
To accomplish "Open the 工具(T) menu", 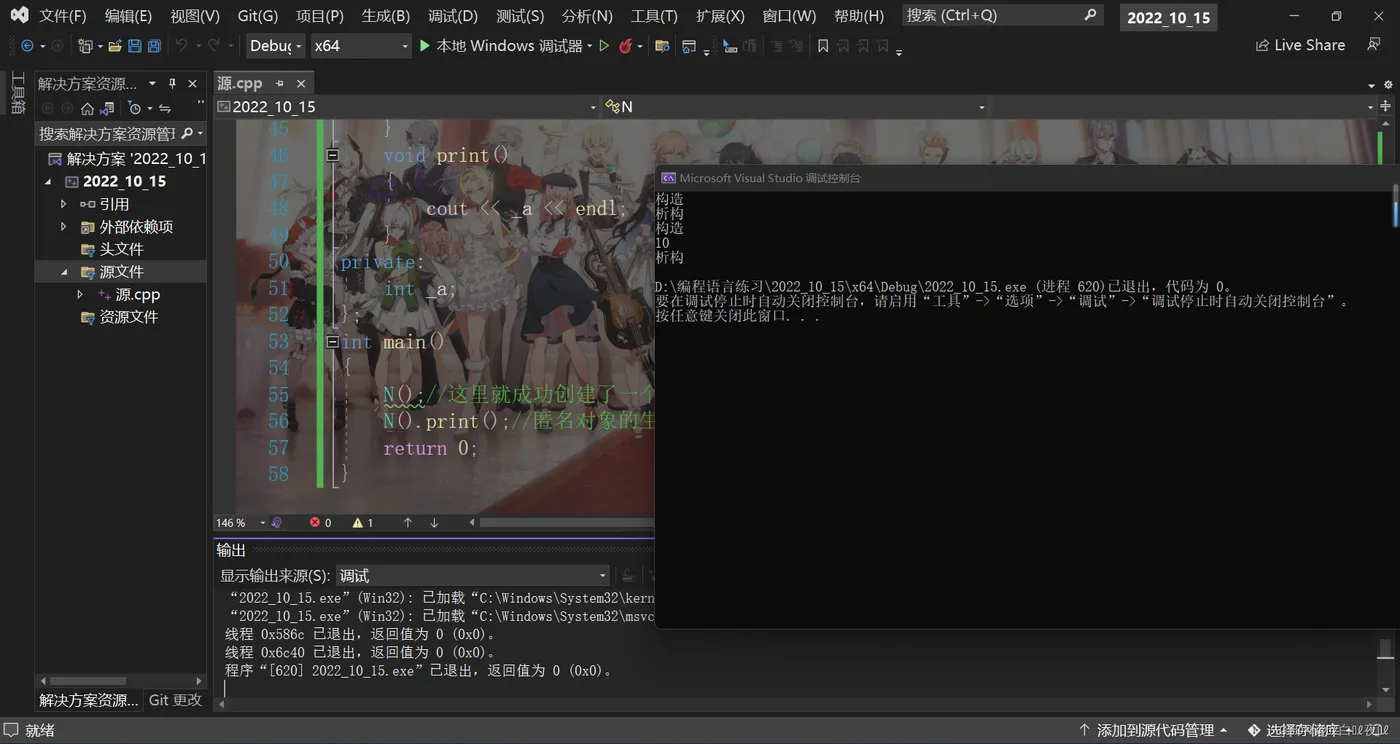I will tap(654, 16).
